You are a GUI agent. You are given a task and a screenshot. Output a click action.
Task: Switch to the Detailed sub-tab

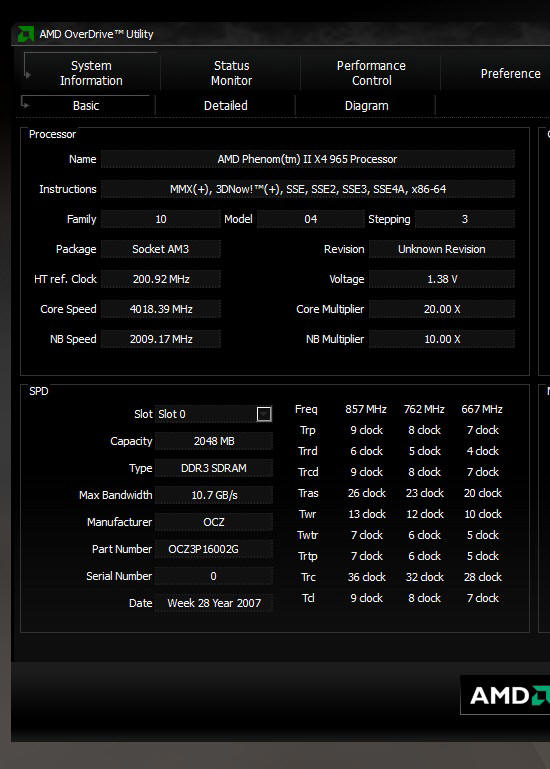click(226, 105)
